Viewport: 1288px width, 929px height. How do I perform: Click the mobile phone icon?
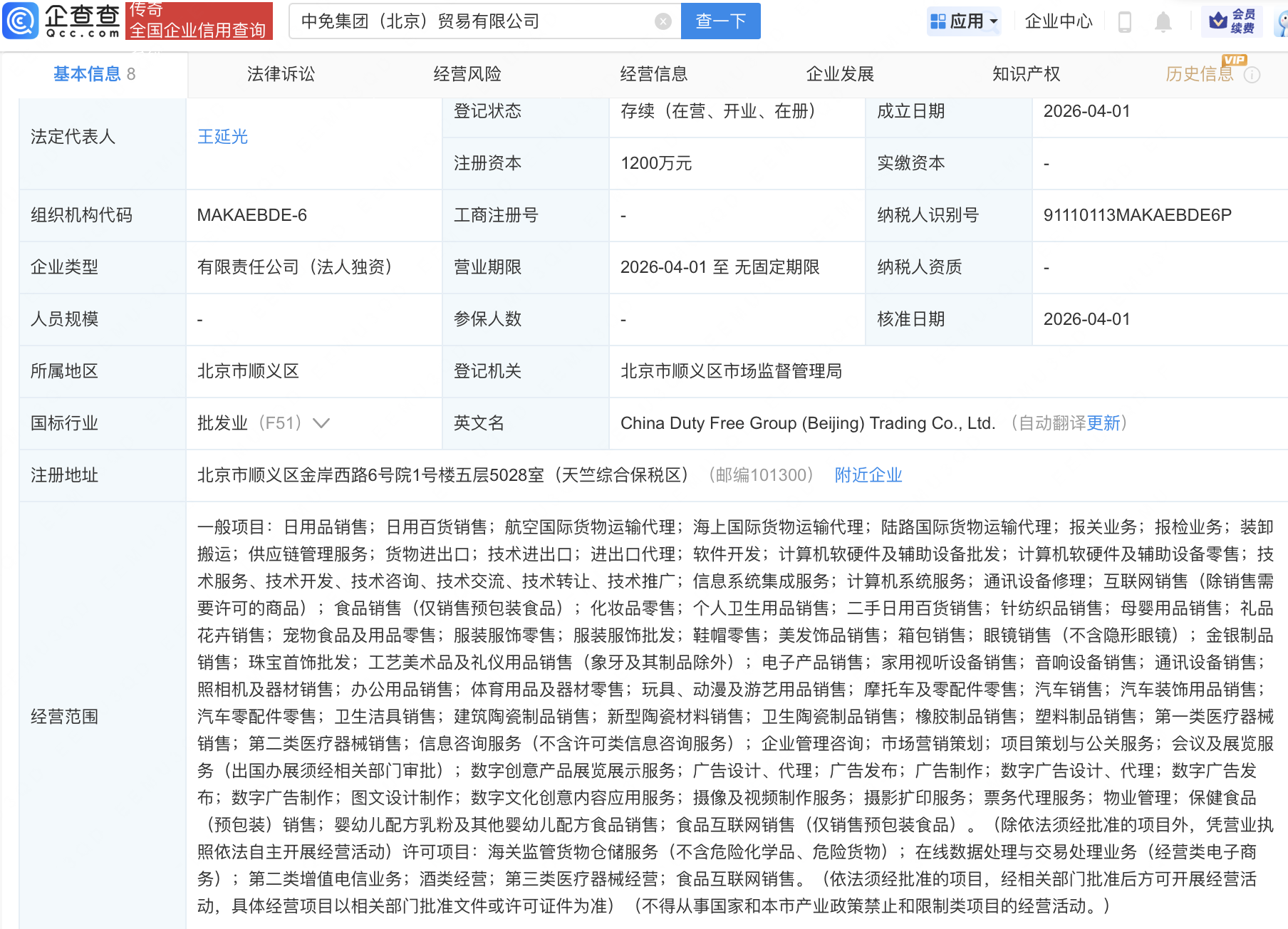[1126, 21]
